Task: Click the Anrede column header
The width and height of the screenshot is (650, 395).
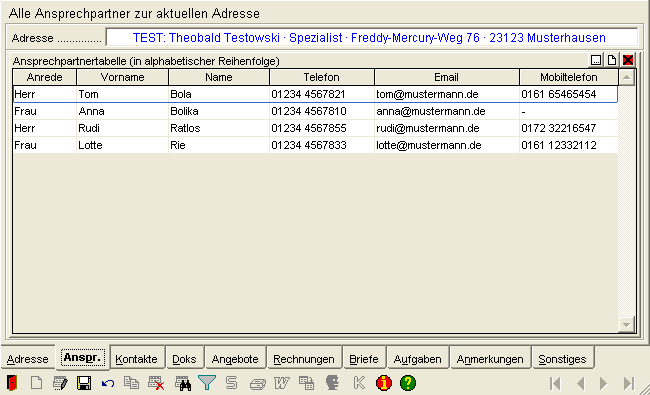Action: pos(44,77)
